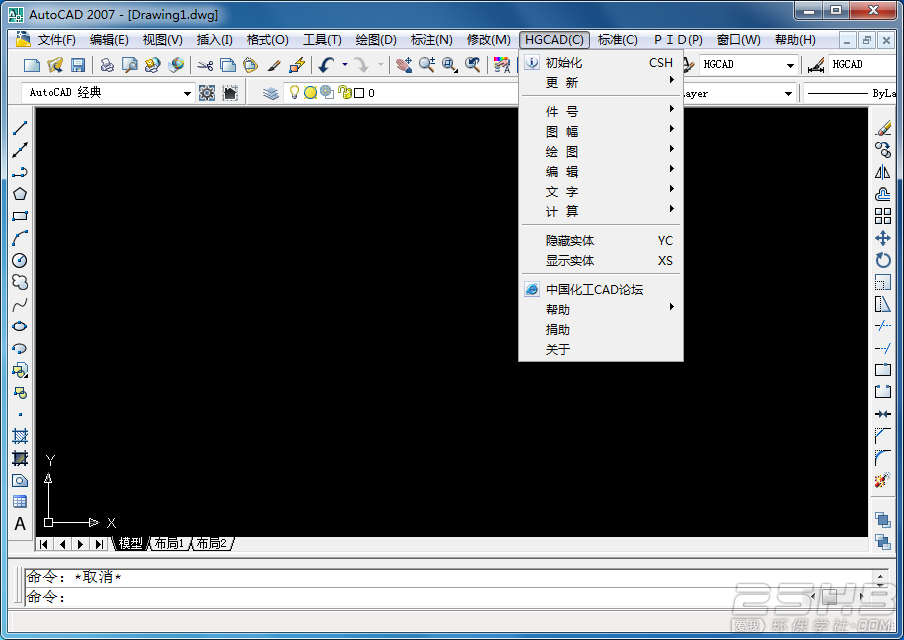Select the Polygon draw tool

tap(20, 194)
